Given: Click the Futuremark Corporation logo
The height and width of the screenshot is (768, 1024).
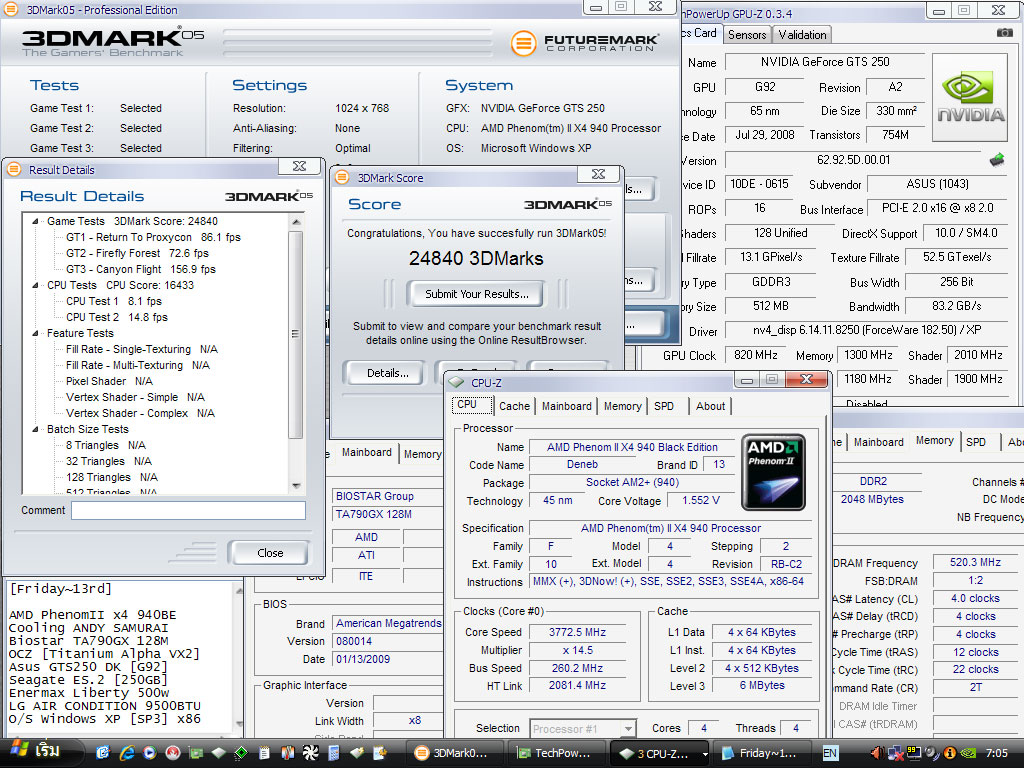Looking at the screenshot, I should click(584, 43).
